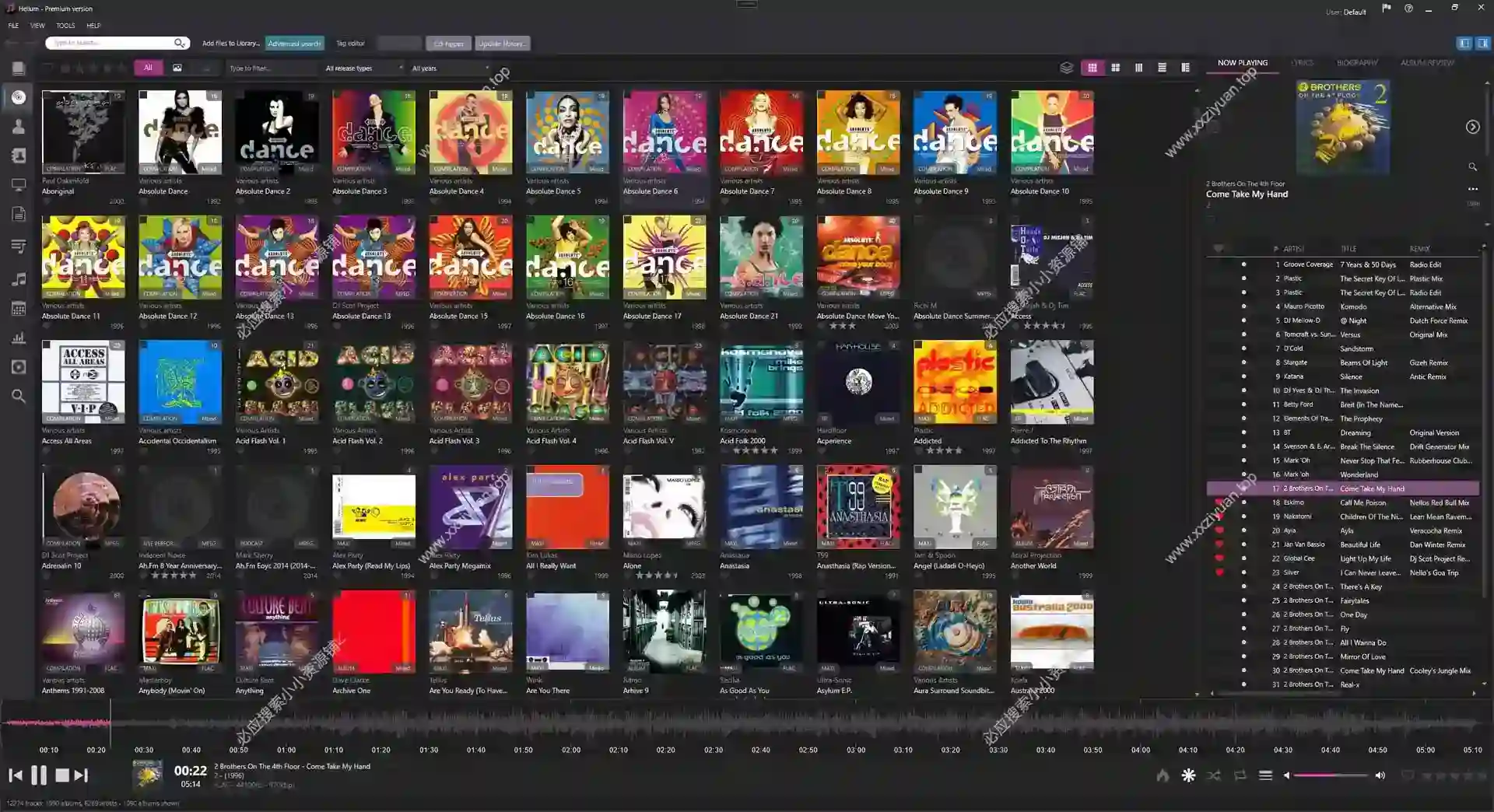This screenshot has width=1494, height=812.
Task: Expand the All release types dropdown
Action: (x=364, y=68)
